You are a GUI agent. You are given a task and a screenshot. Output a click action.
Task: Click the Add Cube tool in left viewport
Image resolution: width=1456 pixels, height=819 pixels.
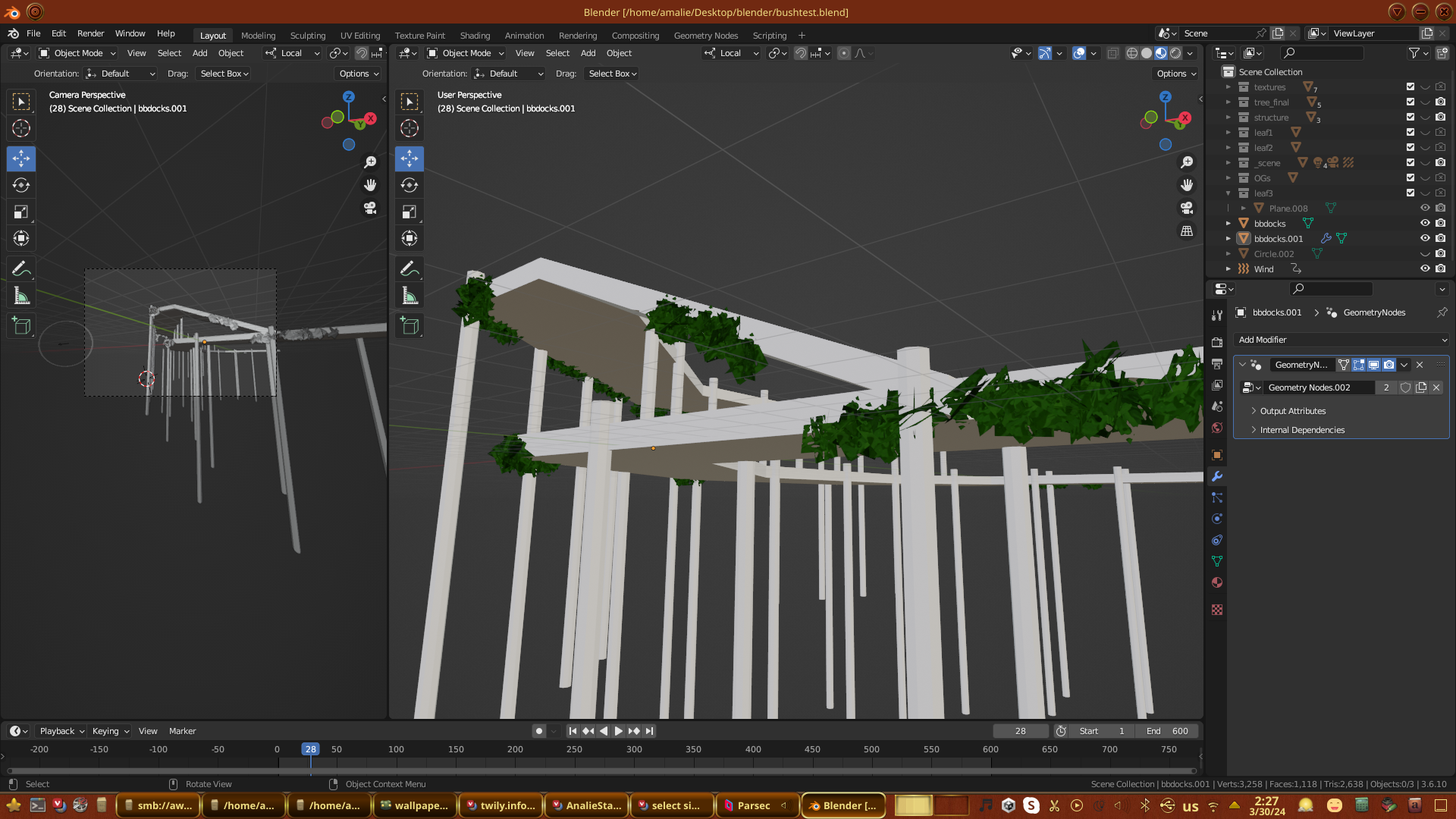(x=21, y=326)
